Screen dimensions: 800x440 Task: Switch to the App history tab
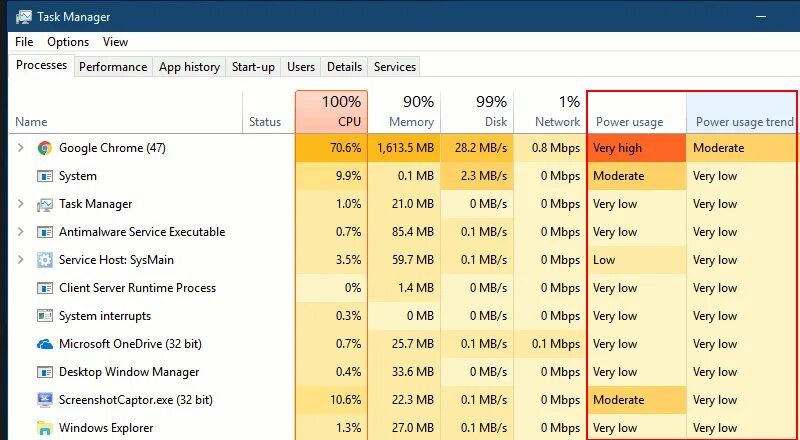pos(189,67)
